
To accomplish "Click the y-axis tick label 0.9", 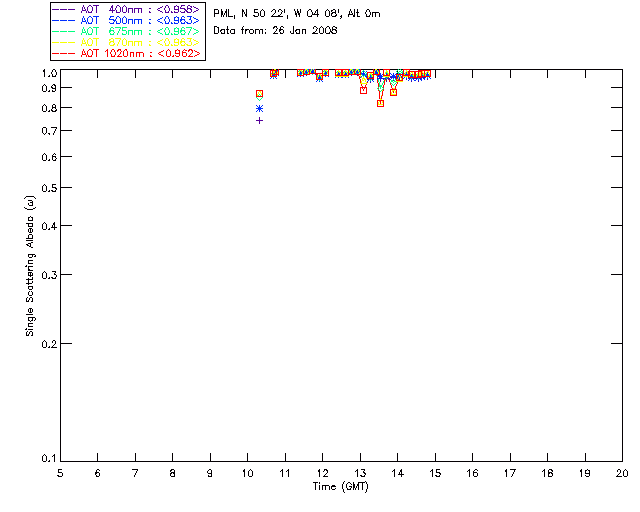I will [x=49, y=88].
